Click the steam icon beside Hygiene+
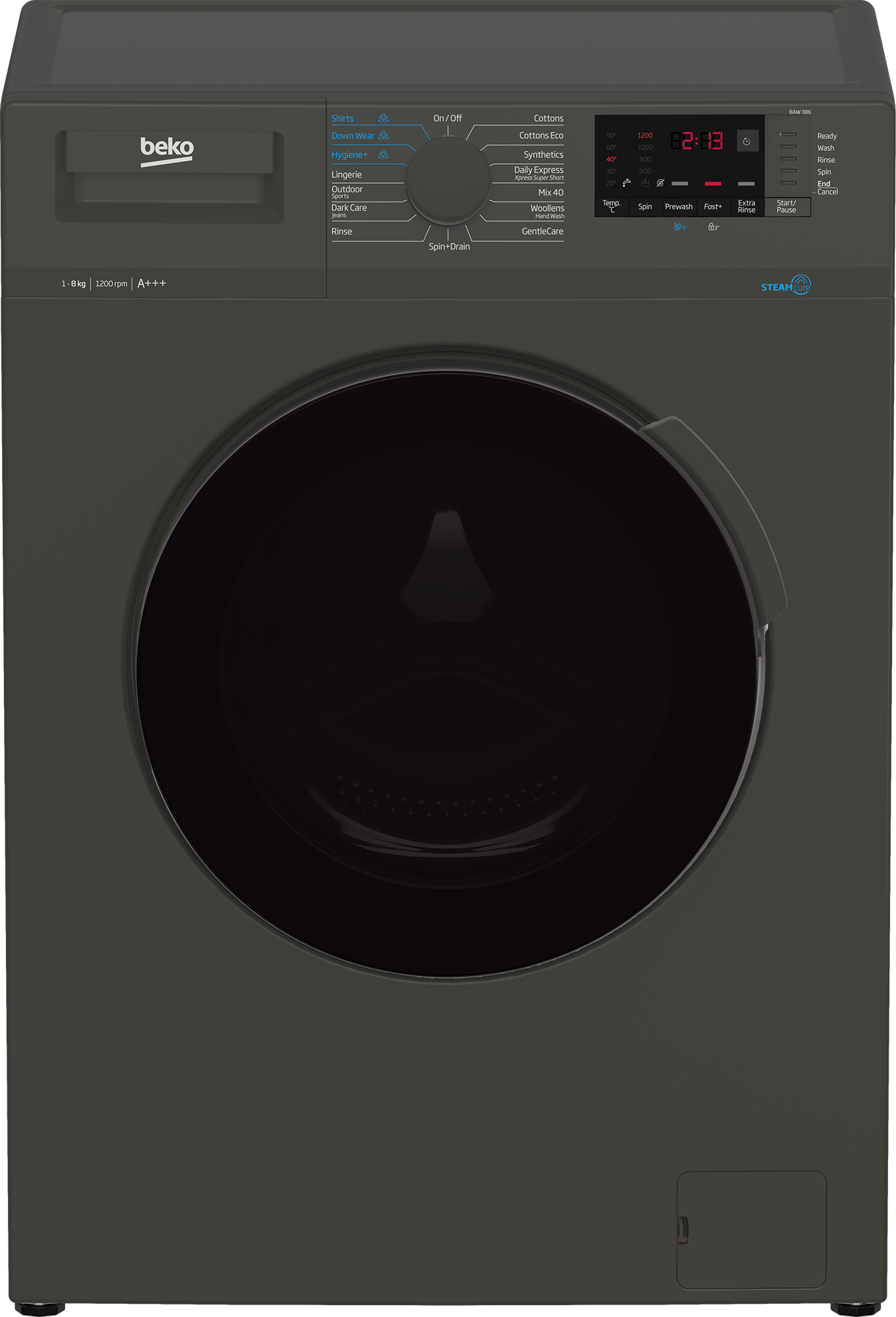Viewport: 896px width, 1317px height. [383, 155]
